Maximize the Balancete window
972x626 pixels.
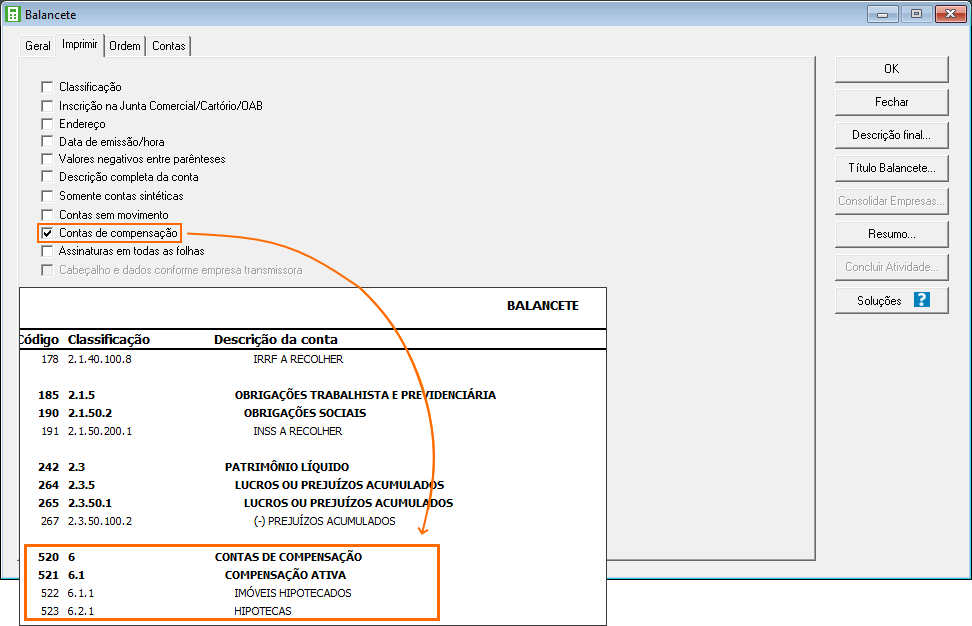(916, 14)
